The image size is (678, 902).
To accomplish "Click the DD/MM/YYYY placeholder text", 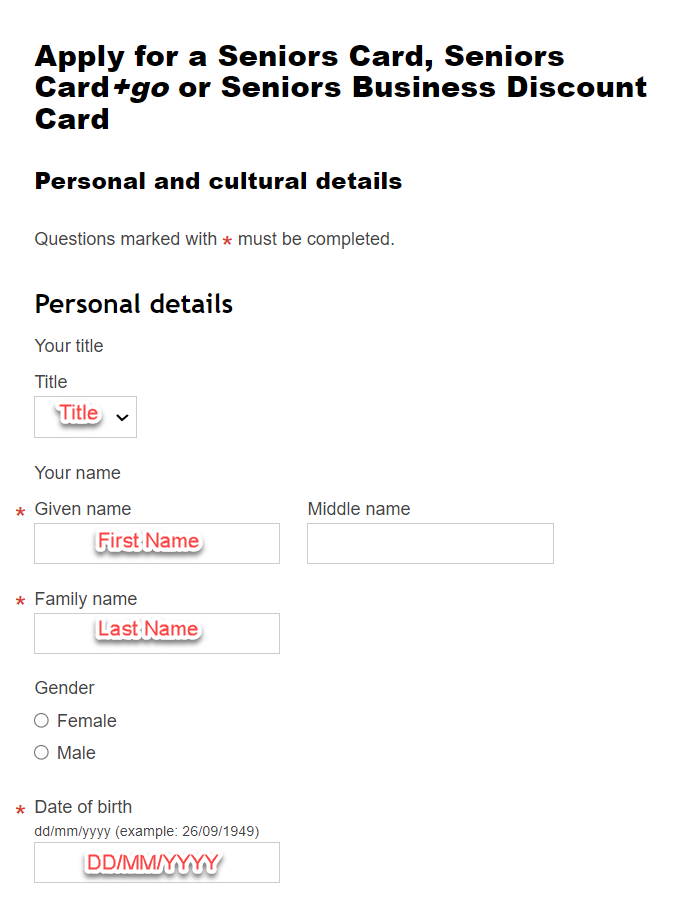I will (x=155, y=861).
